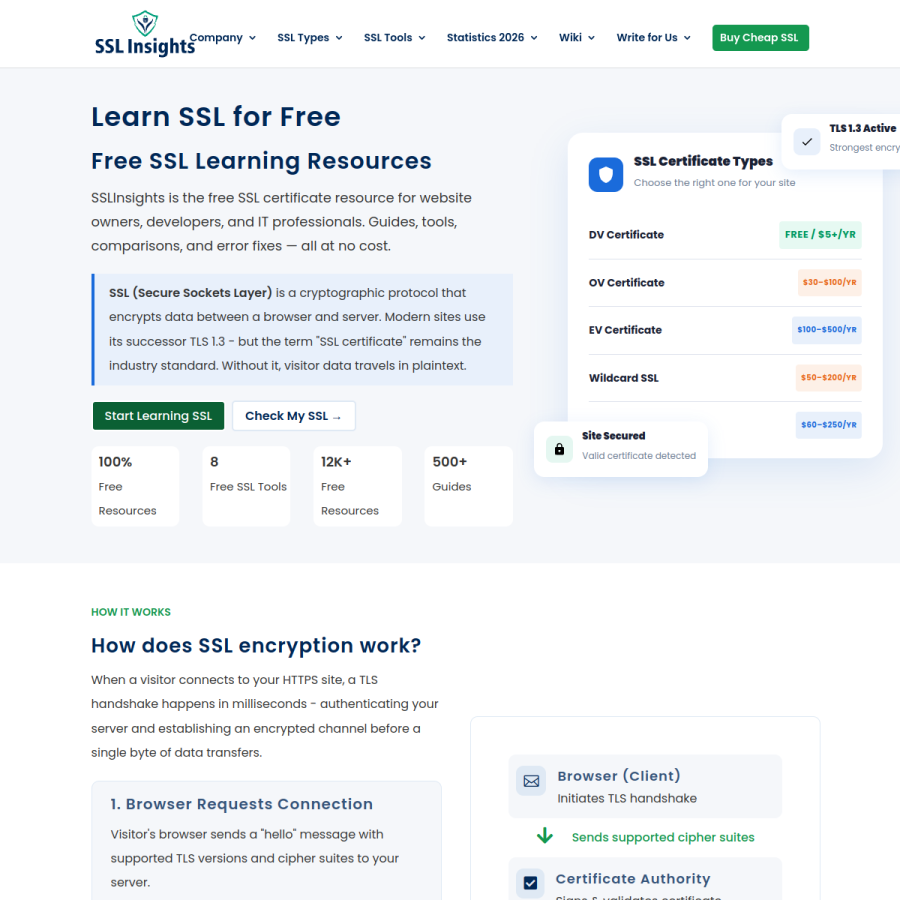The height and width of the screenshot is (900, 900).
Task: Open the Wiki menu item
Action: click(577, 38)
